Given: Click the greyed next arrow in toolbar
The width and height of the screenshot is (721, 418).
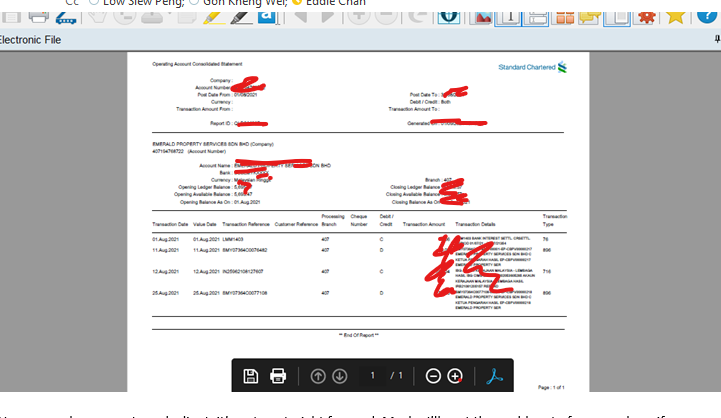Looking at the screenshot, I should [x=327, y=17].
